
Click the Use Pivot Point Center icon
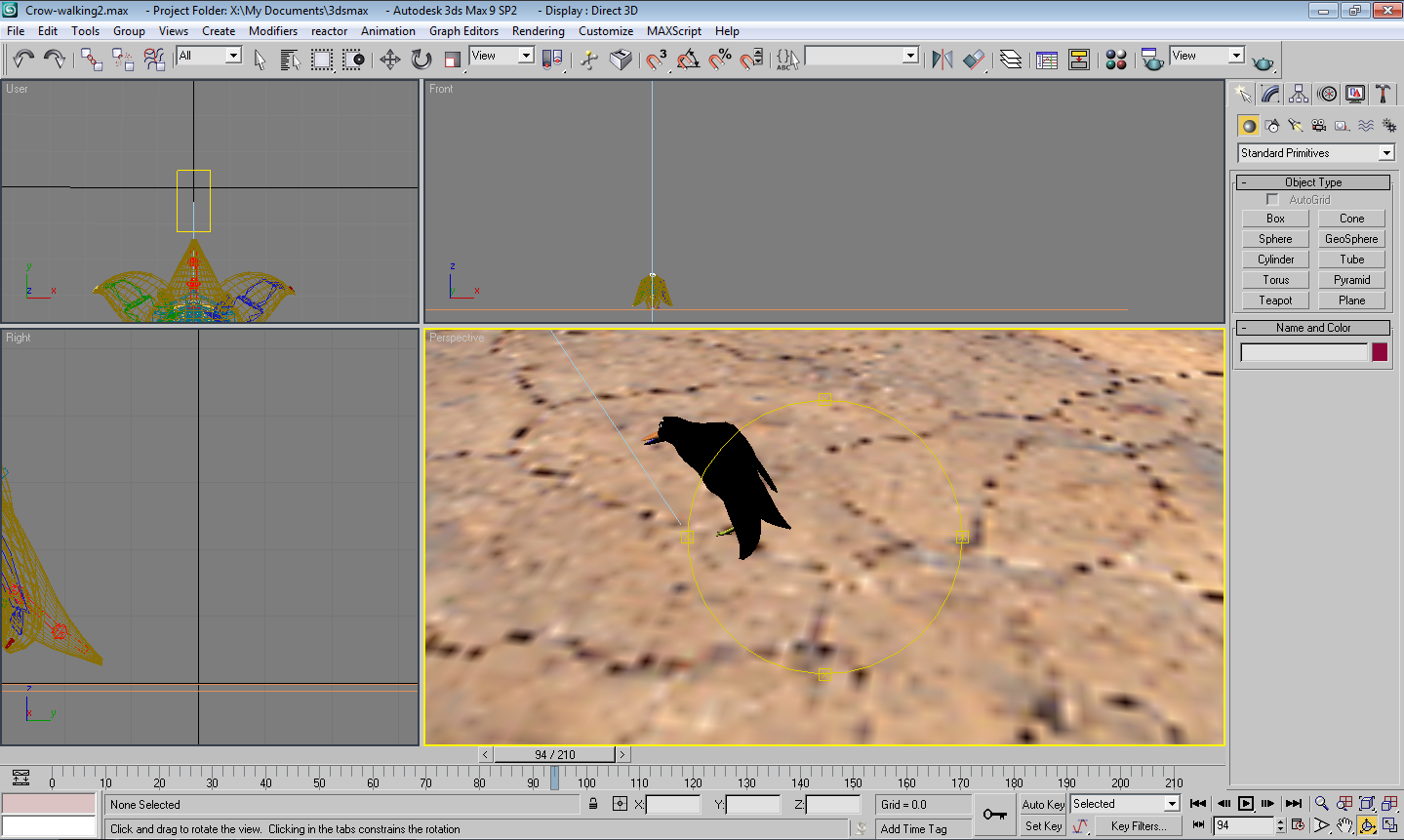coord(552,60)
